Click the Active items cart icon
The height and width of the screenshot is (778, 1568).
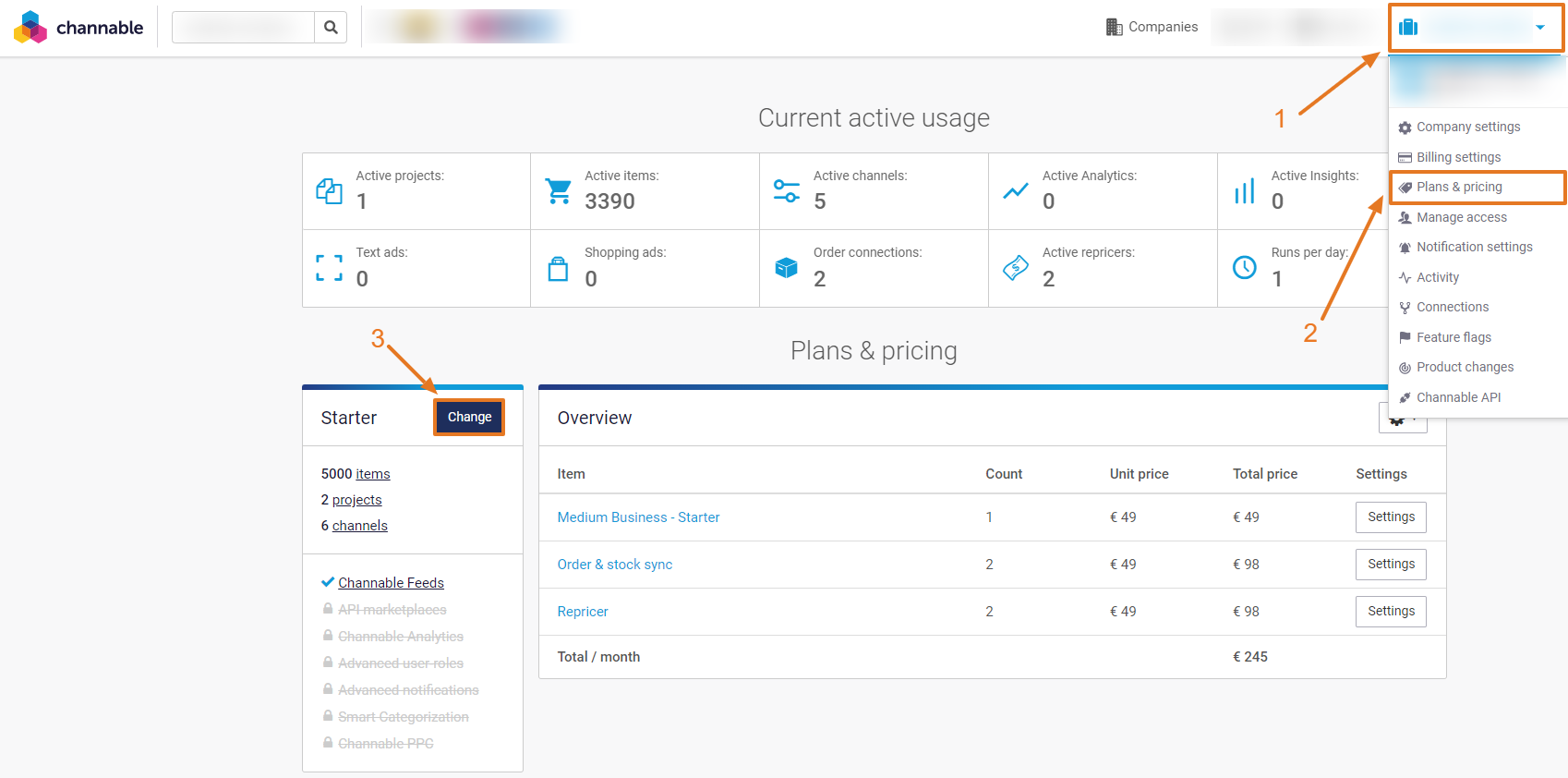(x=559, y=191)
